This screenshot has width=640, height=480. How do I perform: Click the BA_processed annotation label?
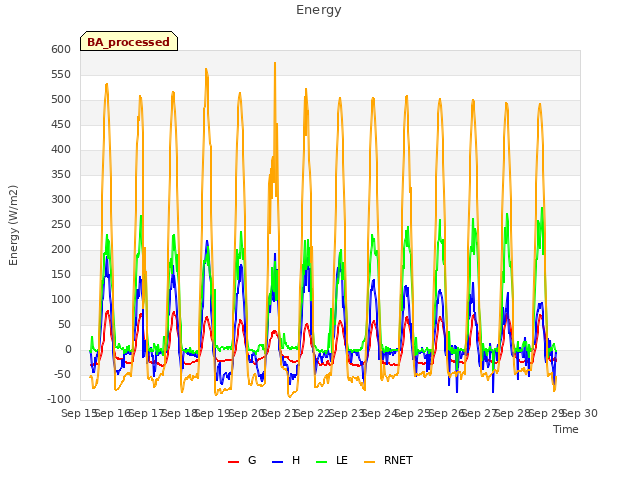tap(129, 42)
